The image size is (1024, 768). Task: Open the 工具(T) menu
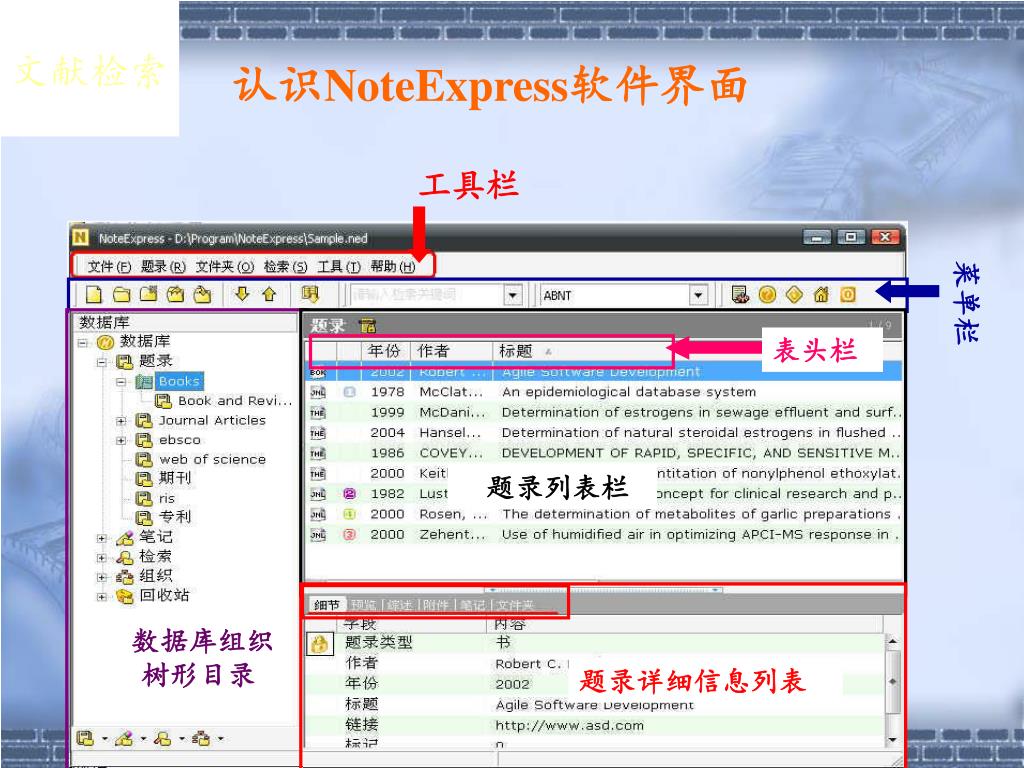[339, 266]
